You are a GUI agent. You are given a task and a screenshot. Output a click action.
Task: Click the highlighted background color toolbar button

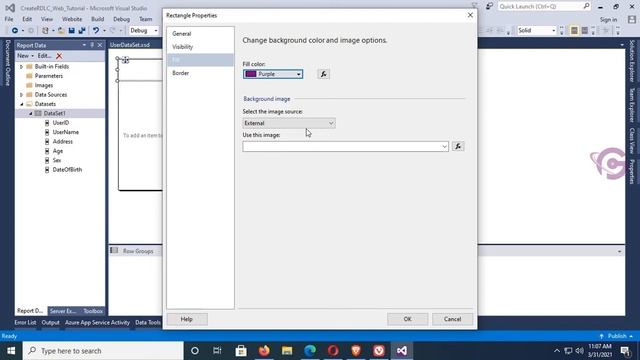click(x=574, y=31)
